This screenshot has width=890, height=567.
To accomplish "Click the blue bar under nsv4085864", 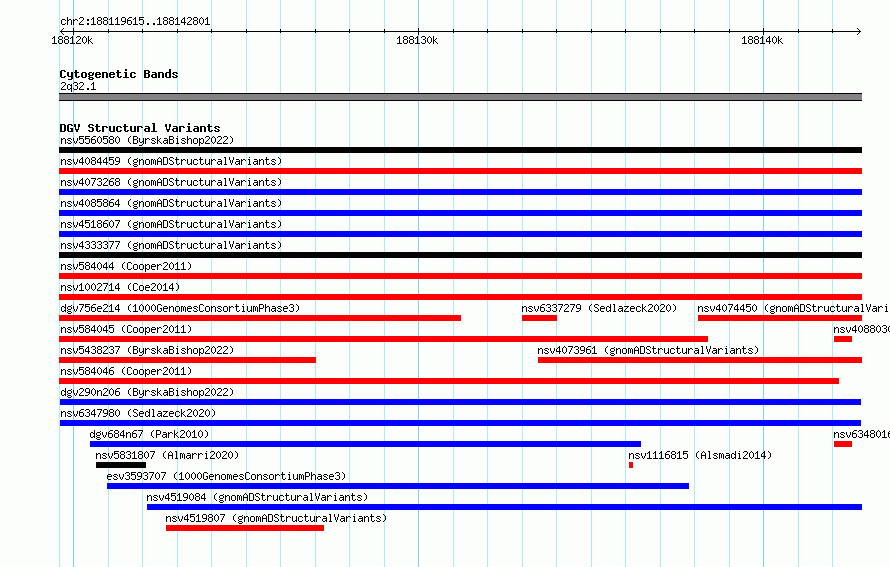I will [x=460, y=213].
